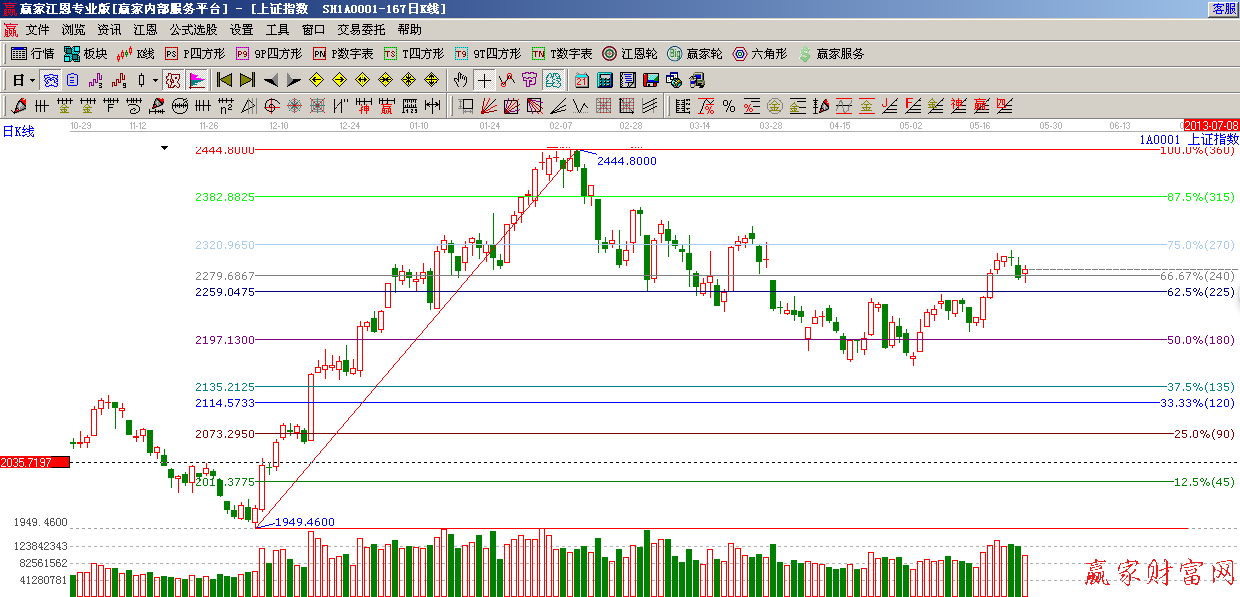The width and height of the screenshot is (1240, 597).
Task: Expand the small black triangle above chart
Action: (164, 148)
